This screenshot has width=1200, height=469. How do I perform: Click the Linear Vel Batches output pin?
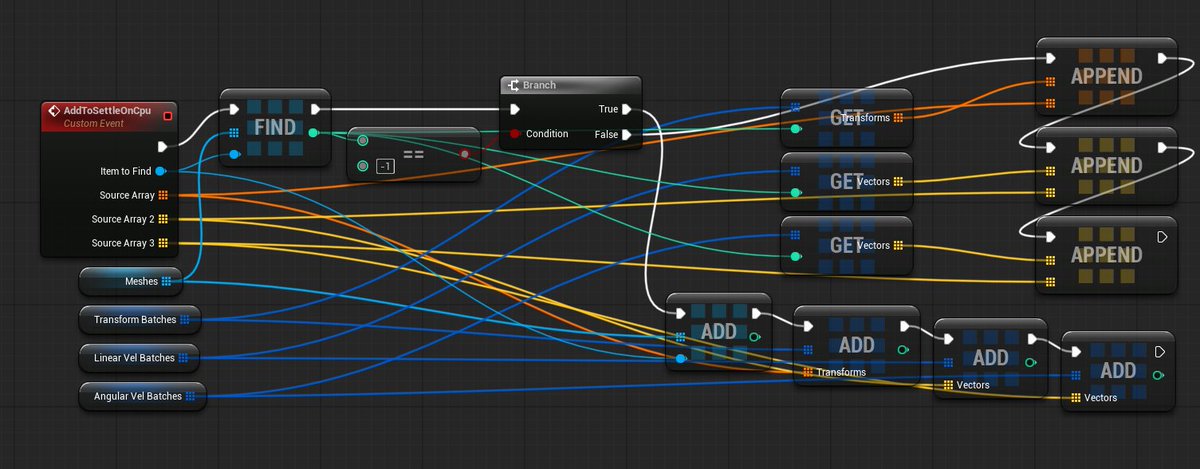184,357
